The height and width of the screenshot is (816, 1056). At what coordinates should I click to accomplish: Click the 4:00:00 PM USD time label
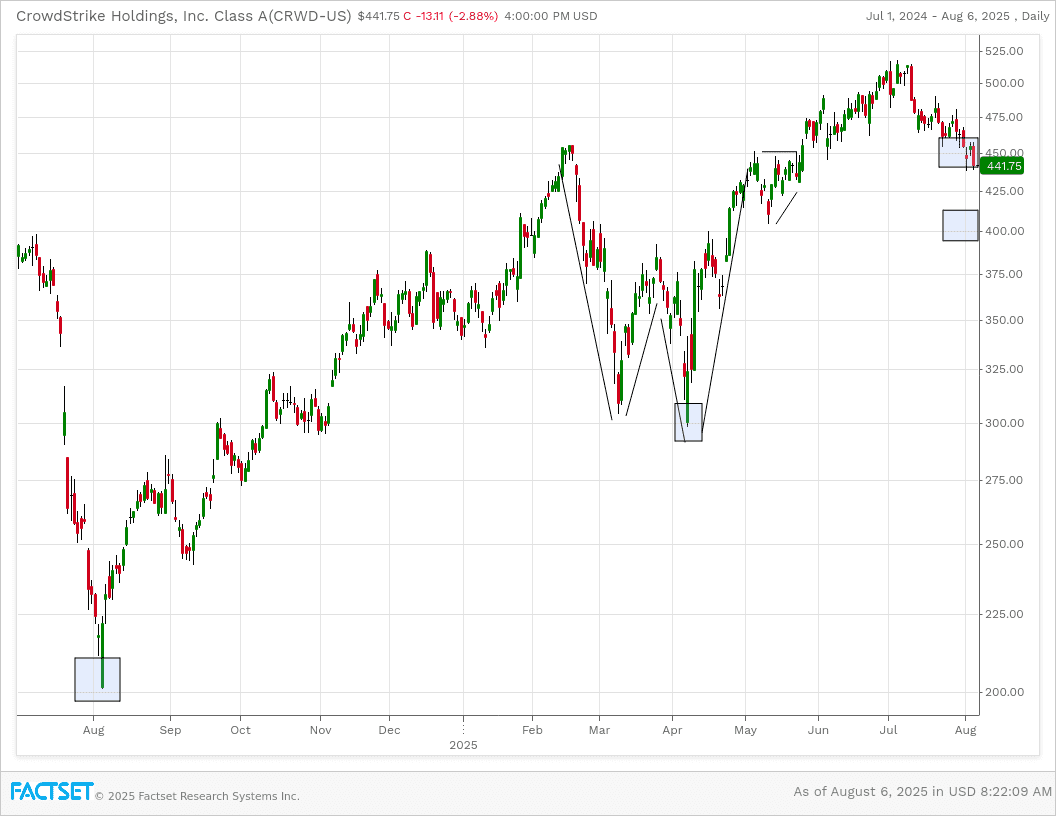coord(551,16)
